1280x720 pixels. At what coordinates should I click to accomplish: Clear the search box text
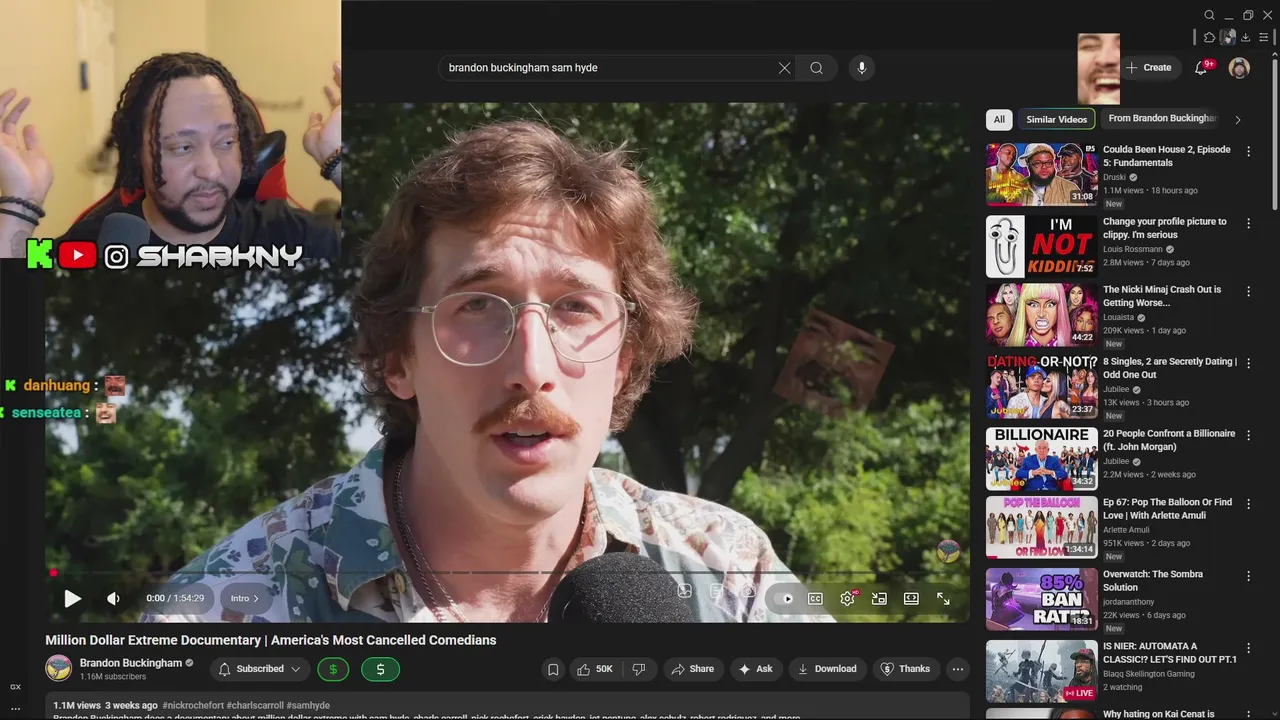pyautogui.click(x=784, y=68)
